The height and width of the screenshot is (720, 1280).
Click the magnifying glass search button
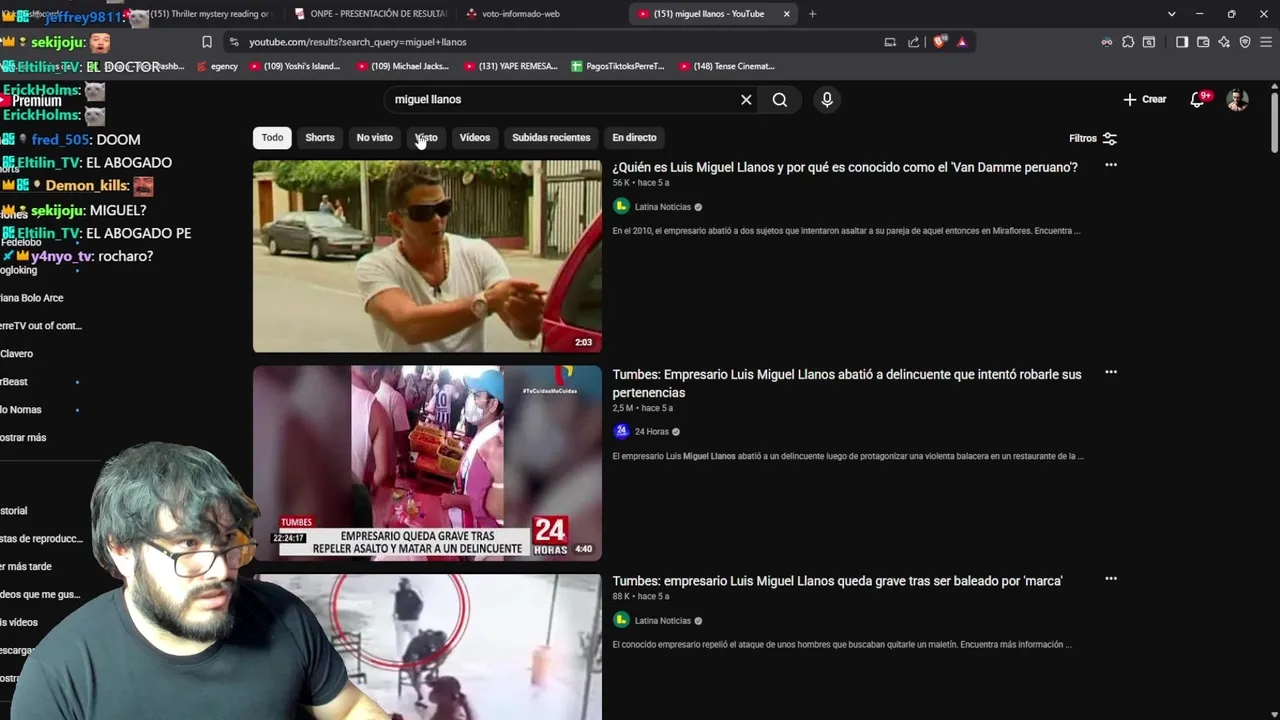click(x=780, y=100)
